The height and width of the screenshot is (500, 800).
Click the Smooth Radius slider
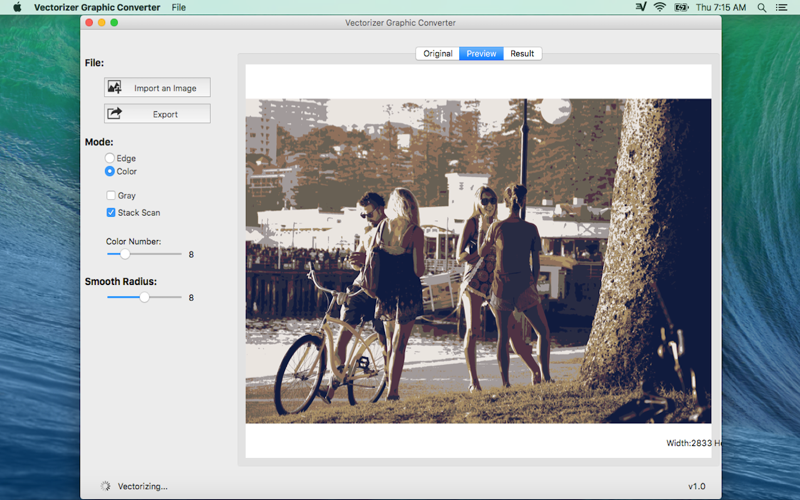[x=144, y=297]
